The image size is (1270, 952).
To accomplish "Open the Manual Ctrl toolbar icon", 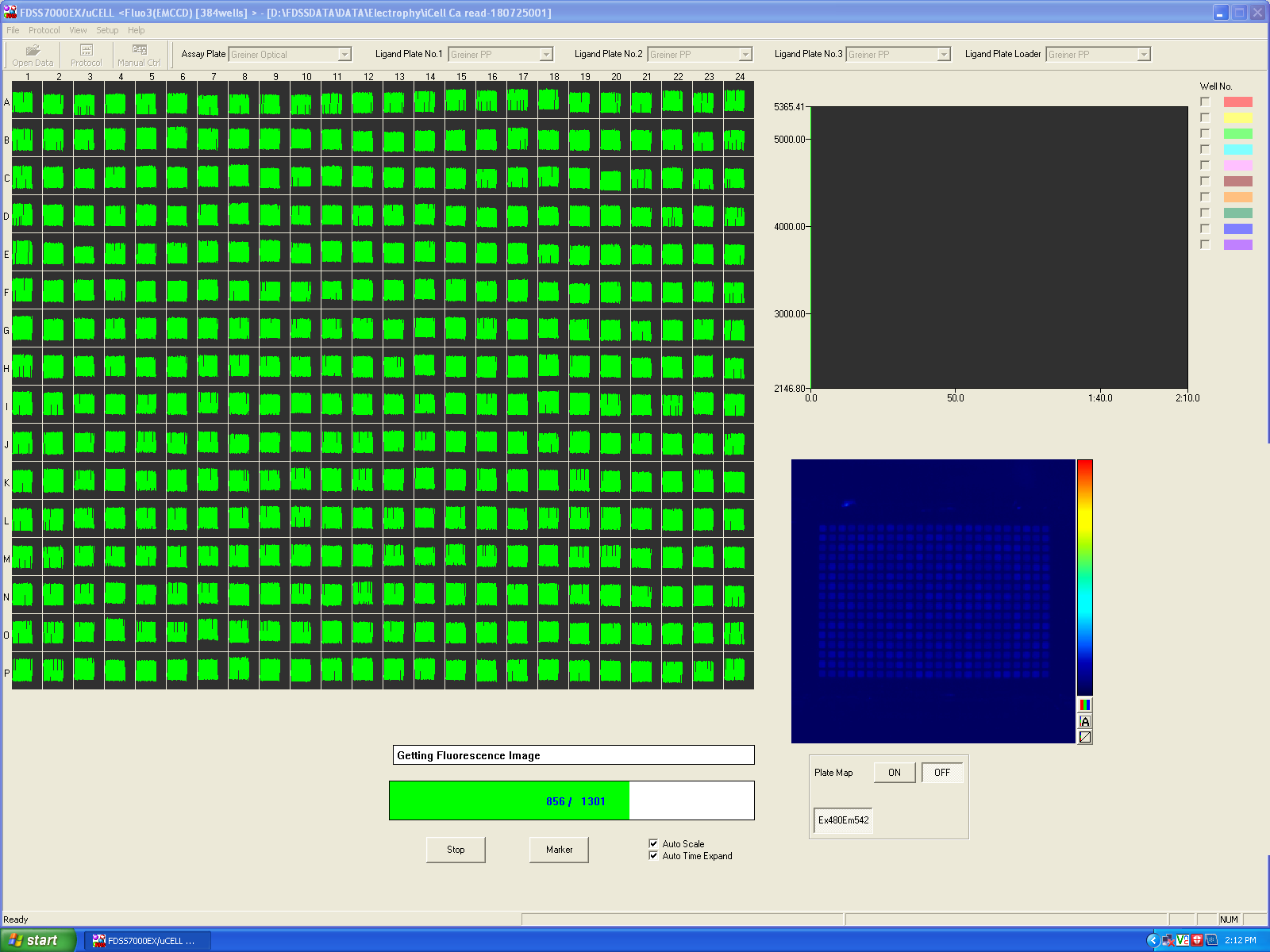I will [139, 55].
